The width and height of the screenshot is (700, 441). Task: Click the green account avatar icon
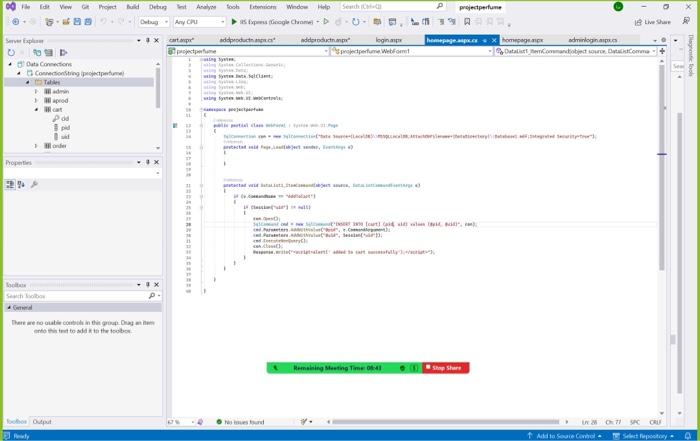618,7
